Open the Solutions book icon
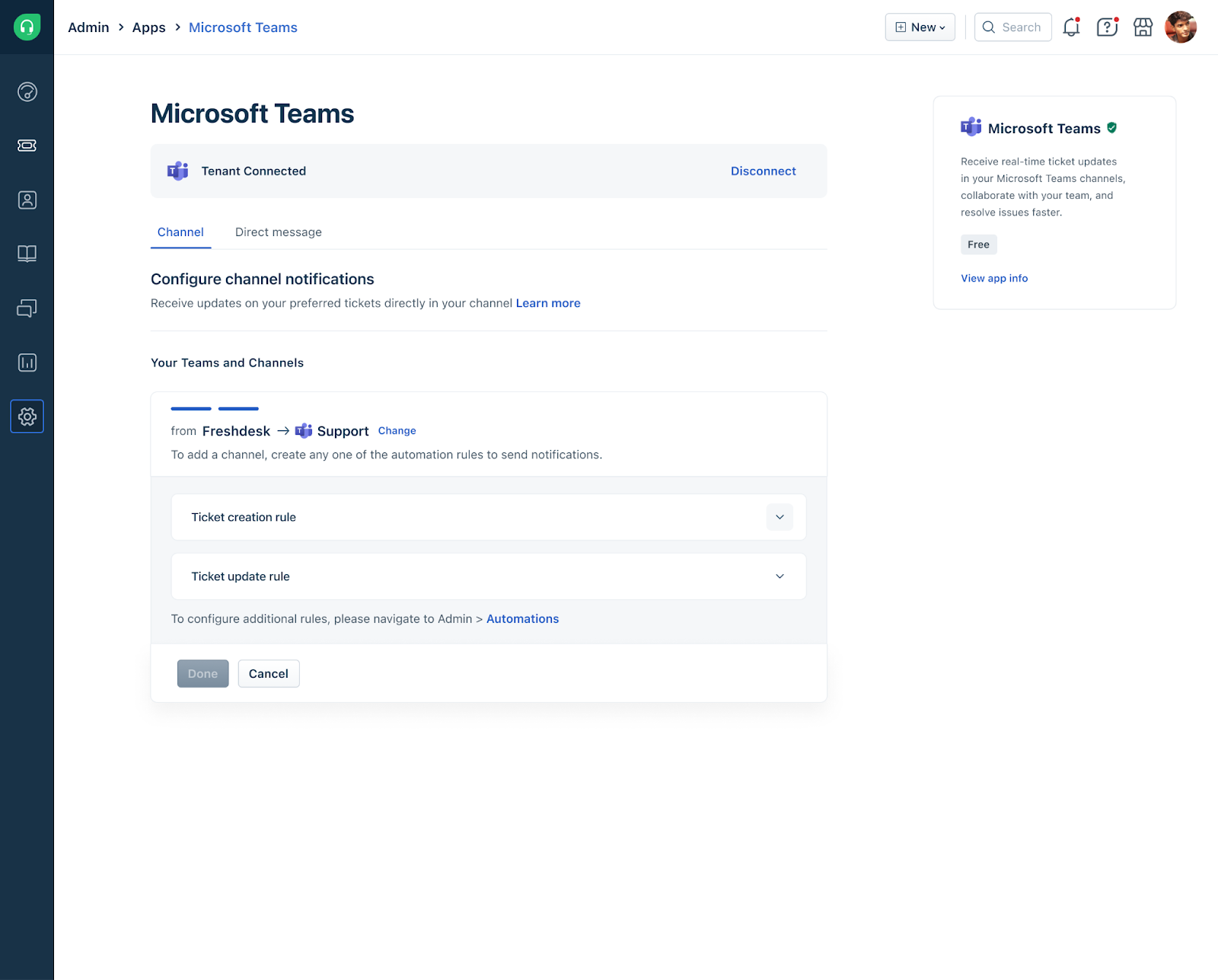Screen dimensions: 1218x980 point(27,254)
